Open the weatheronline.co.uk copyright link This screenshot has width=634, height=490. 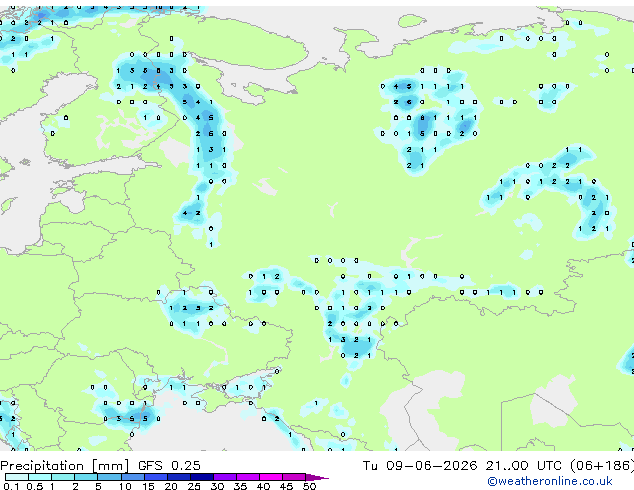pos(550,481)
